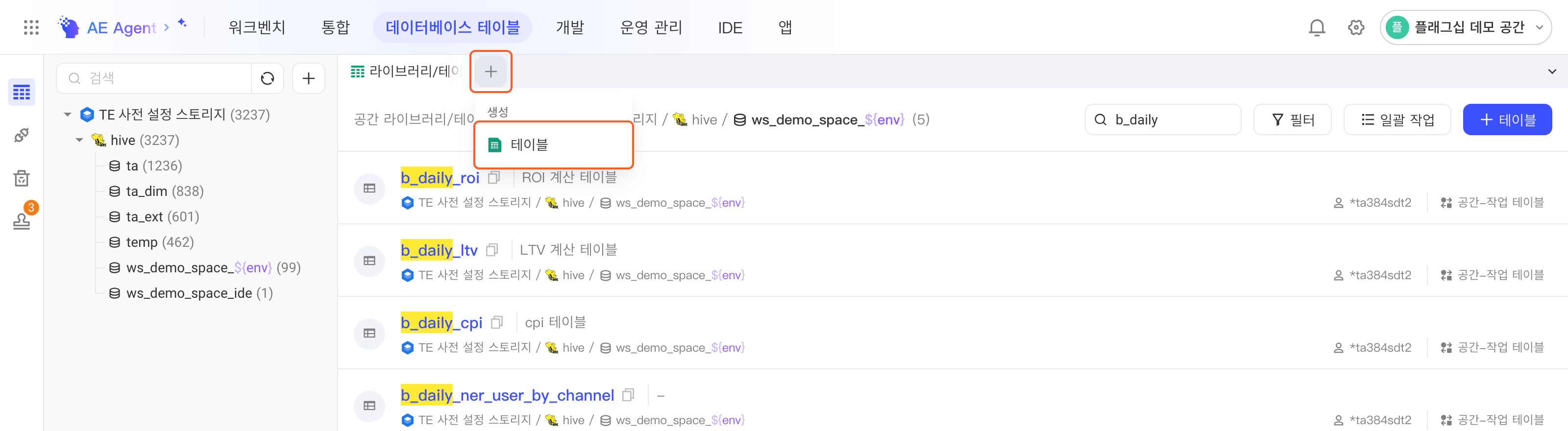The image size is (1568, 431).
Task: Open the 플래그십 데모 공간 workspace dropdown
Action: (1466, 27)
